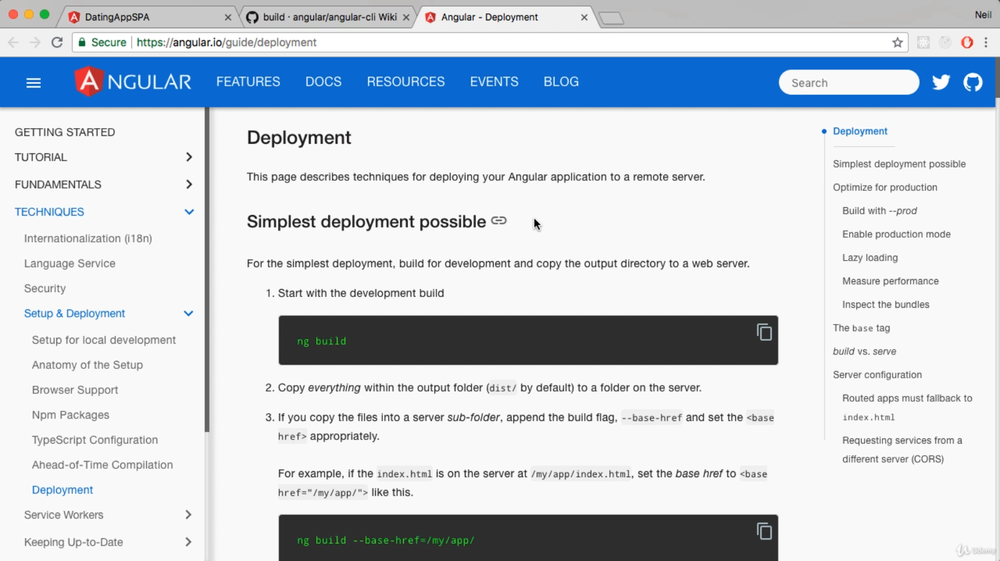Jump to Measure performance section
Screen dimensions: 1000x561
[890, 281]
